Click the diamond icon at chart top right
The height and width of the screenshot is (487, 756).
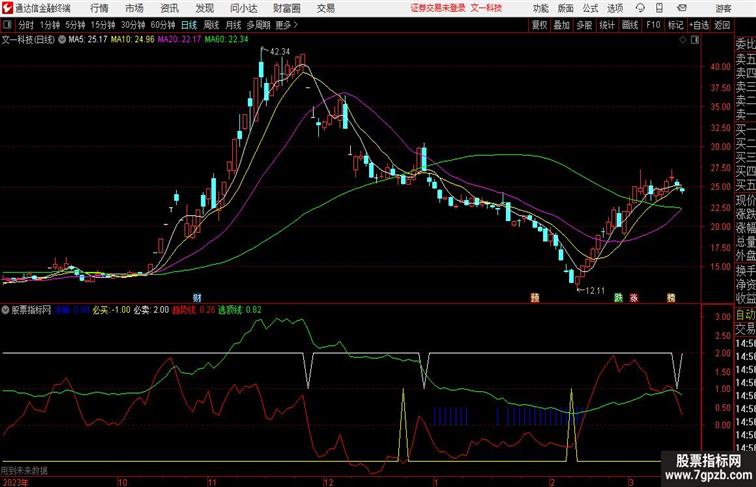pos(683,40)
